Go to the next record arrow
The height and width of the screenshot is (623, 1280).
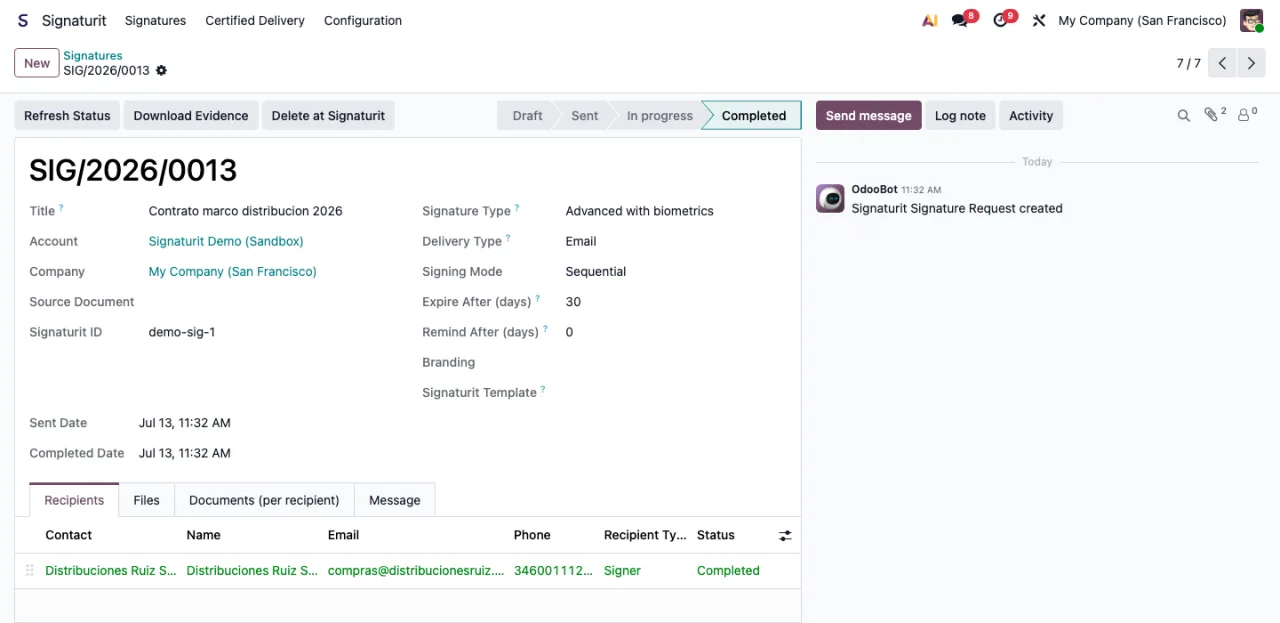coord(1251,63)
